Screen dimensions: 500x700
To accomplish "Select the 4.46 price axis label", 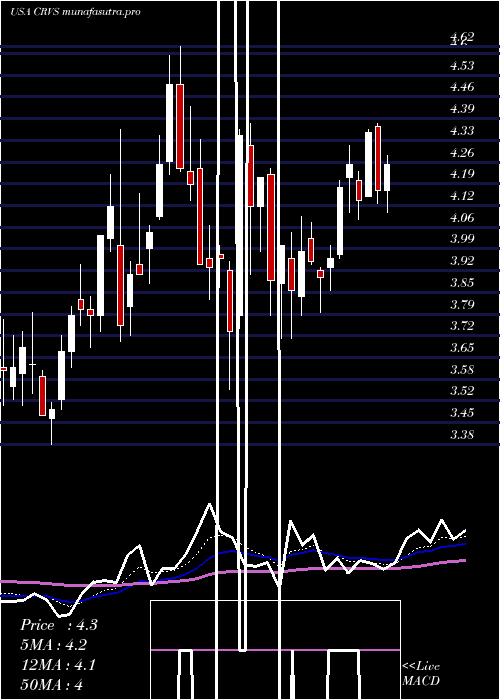I will pos(462,87).
